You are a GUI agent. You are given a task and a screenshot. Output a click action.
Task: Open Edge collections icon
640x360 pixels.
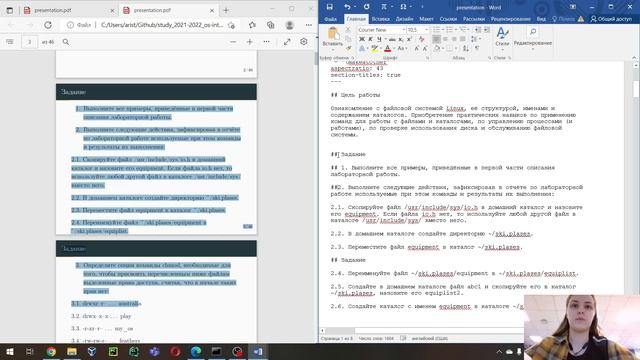271,25
